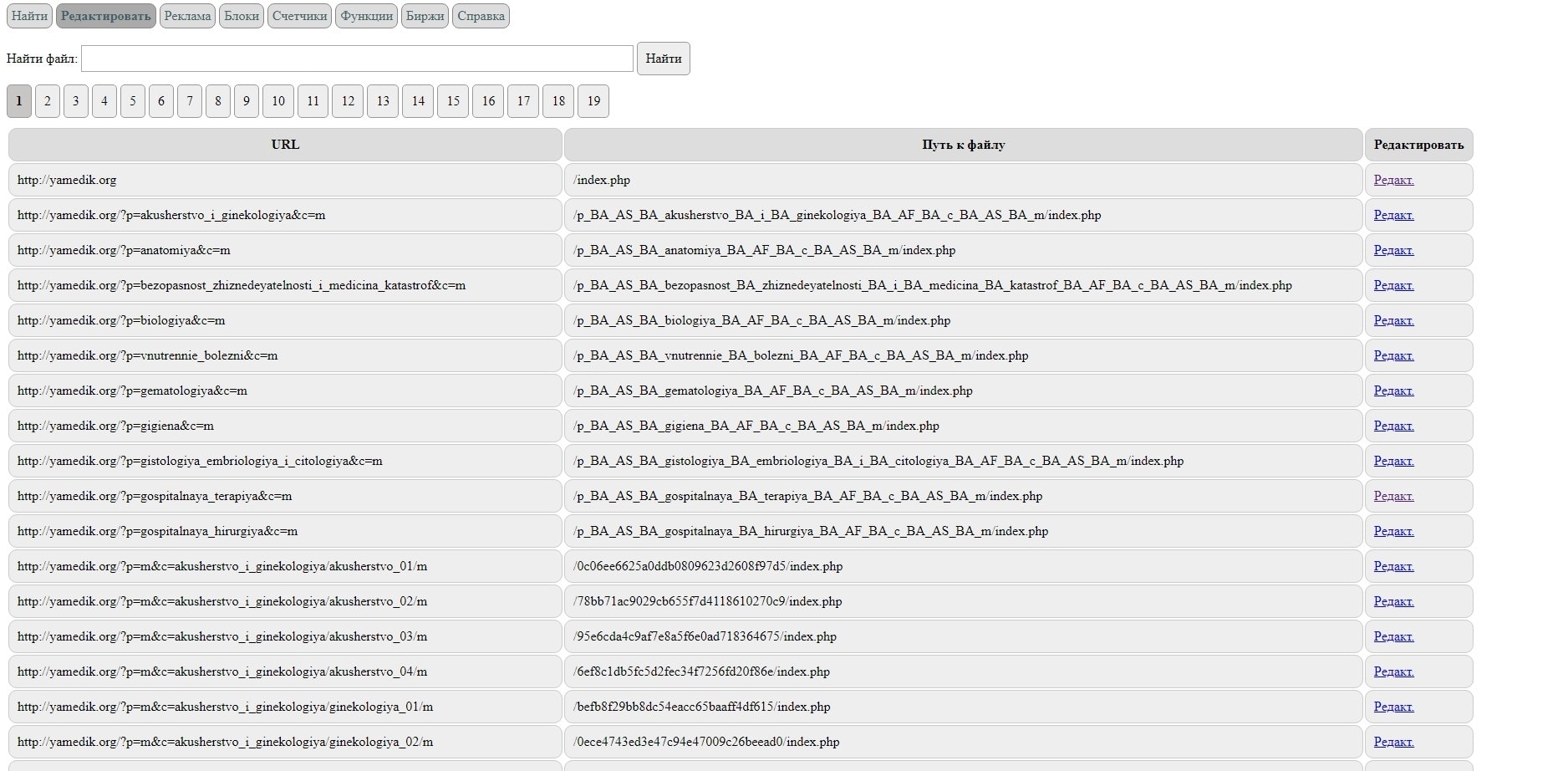Click the URL column header
The height and width of the screenshot is (771, 1568).
click(x=285, y=145)
